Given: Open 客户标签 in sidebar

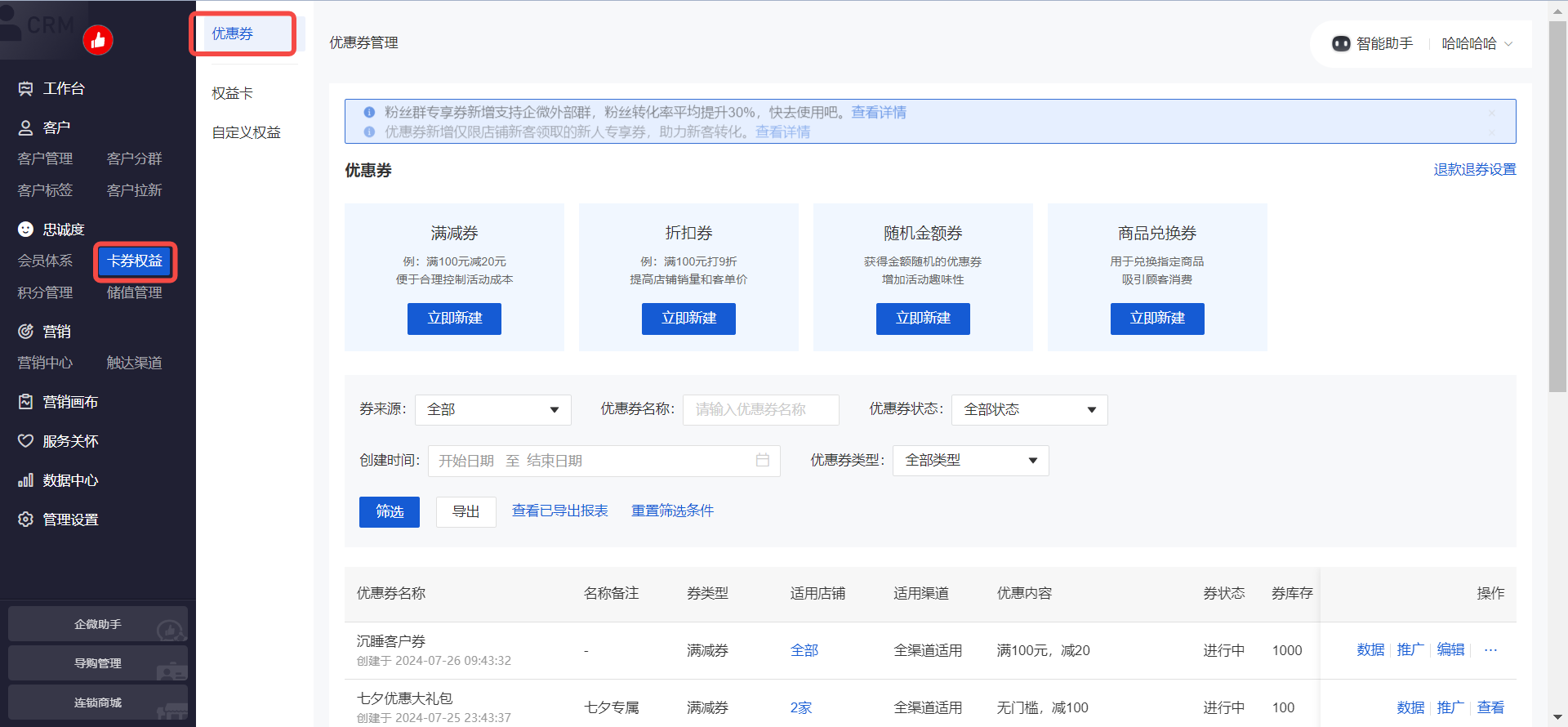Looking at the screenshot, I should tap(46, 190).
